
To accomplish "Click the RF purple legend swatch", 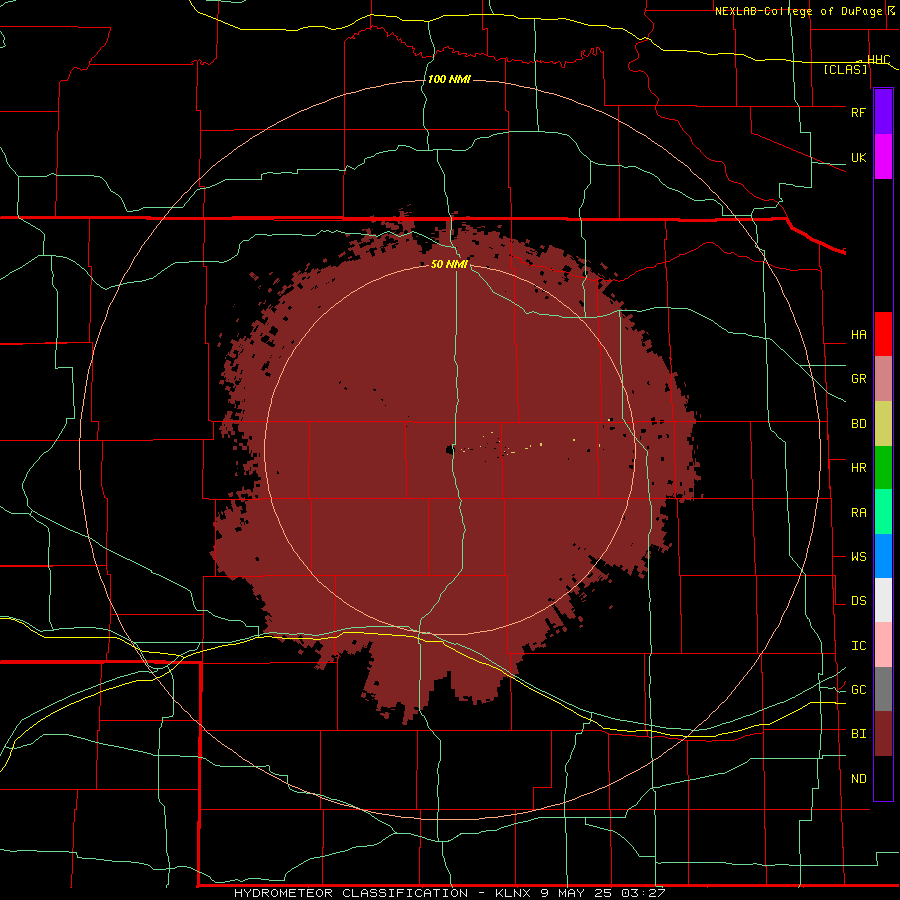I will 883,112.
